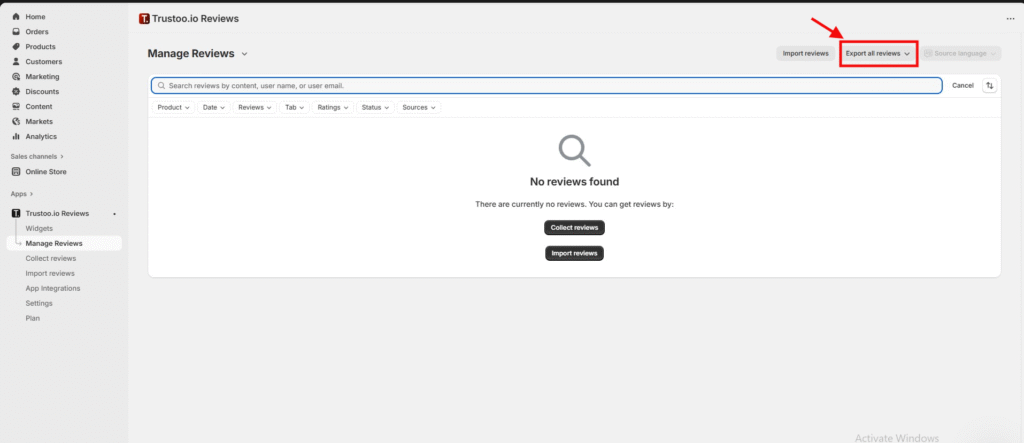The image size is (1024, 443).
Task: Click the Online Store icon
Action: click(16, 172)
